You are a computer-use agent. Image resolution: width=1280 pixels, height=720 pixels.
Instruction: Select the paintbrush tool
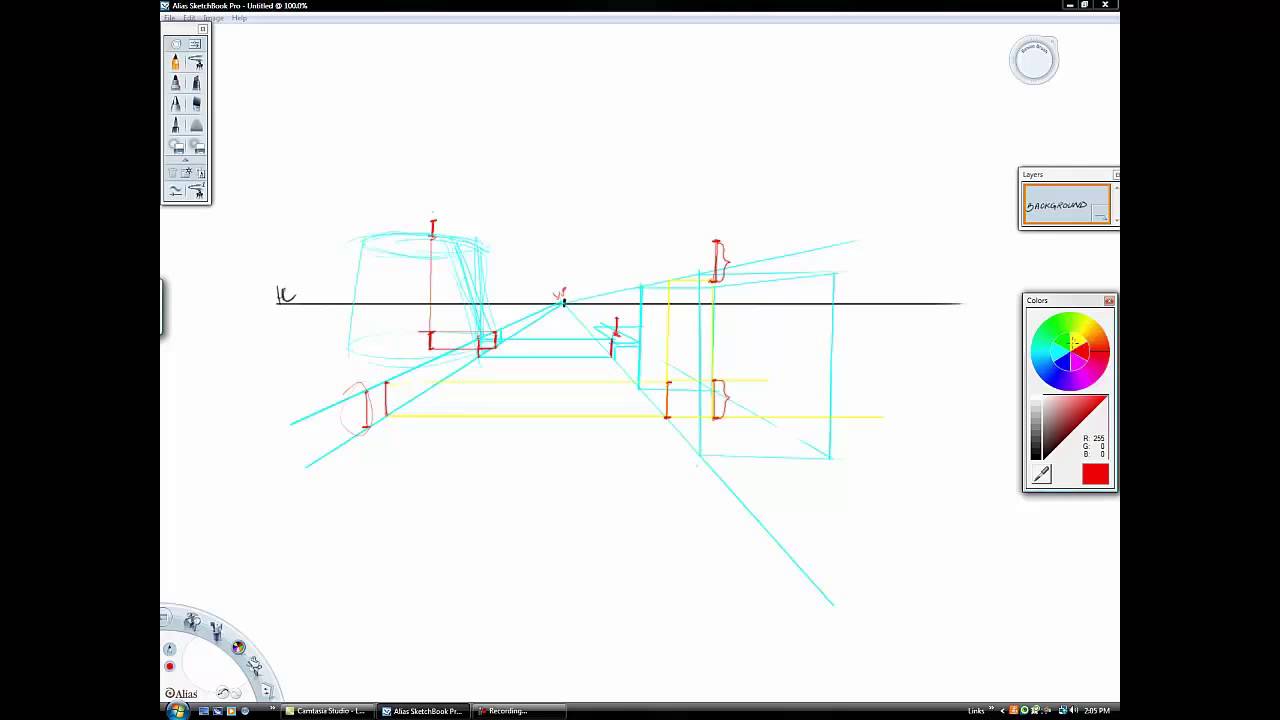[x=197, y=103]
